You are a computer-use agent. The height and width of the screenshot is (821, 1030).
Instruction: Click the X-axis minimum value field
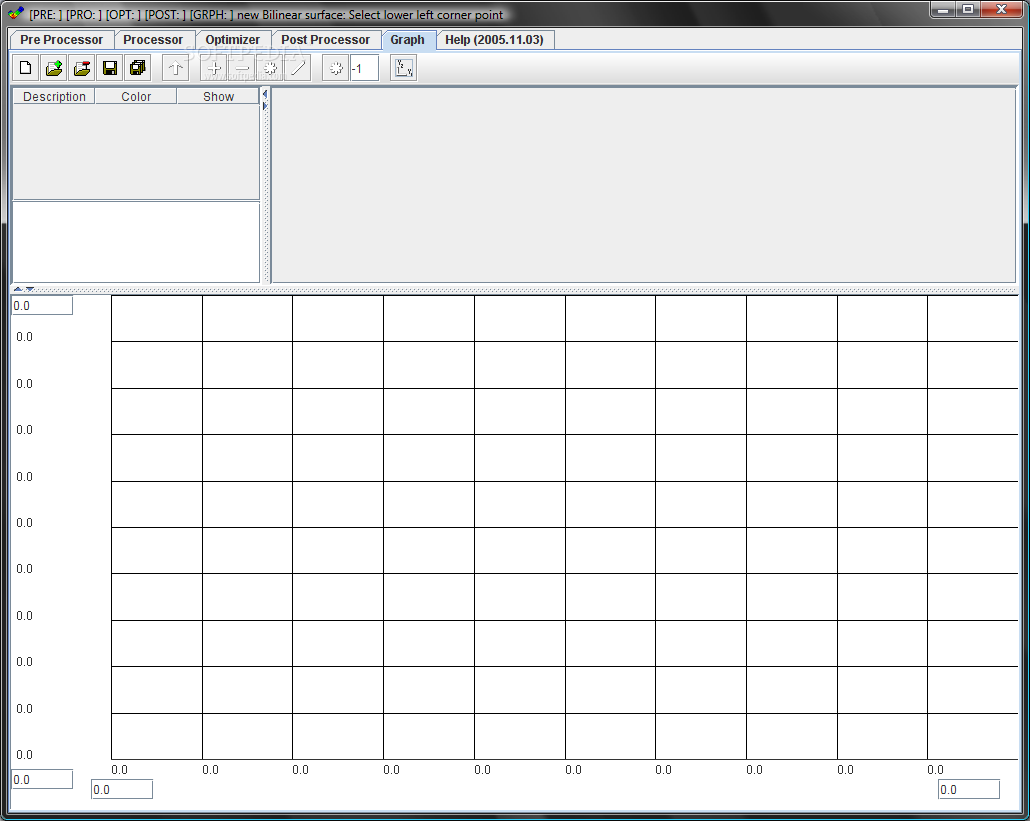122,789
